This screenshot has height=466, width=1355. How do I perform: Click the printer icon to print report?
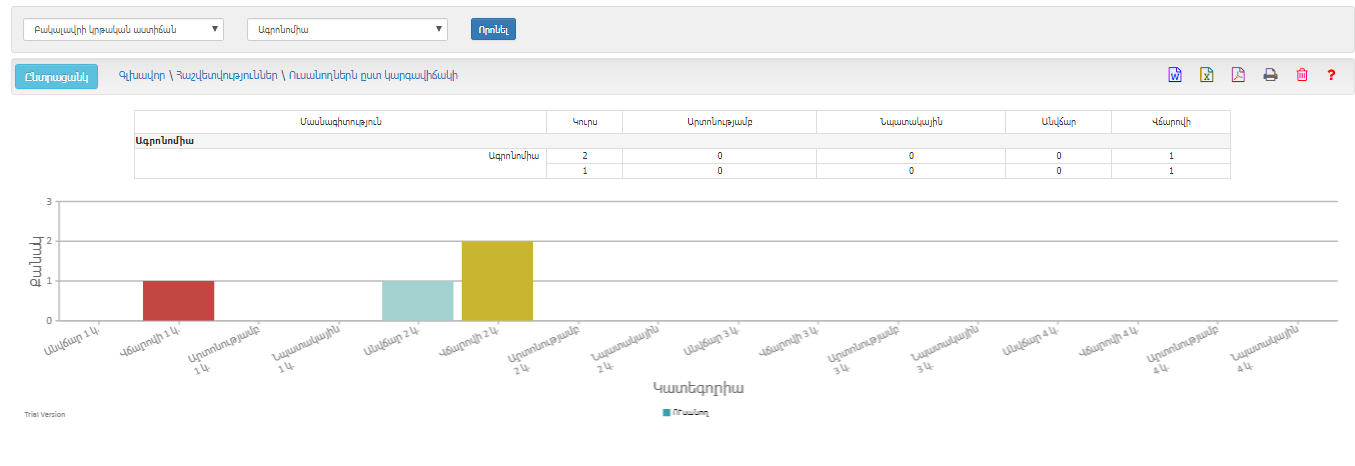click(x=1270, y=75)
